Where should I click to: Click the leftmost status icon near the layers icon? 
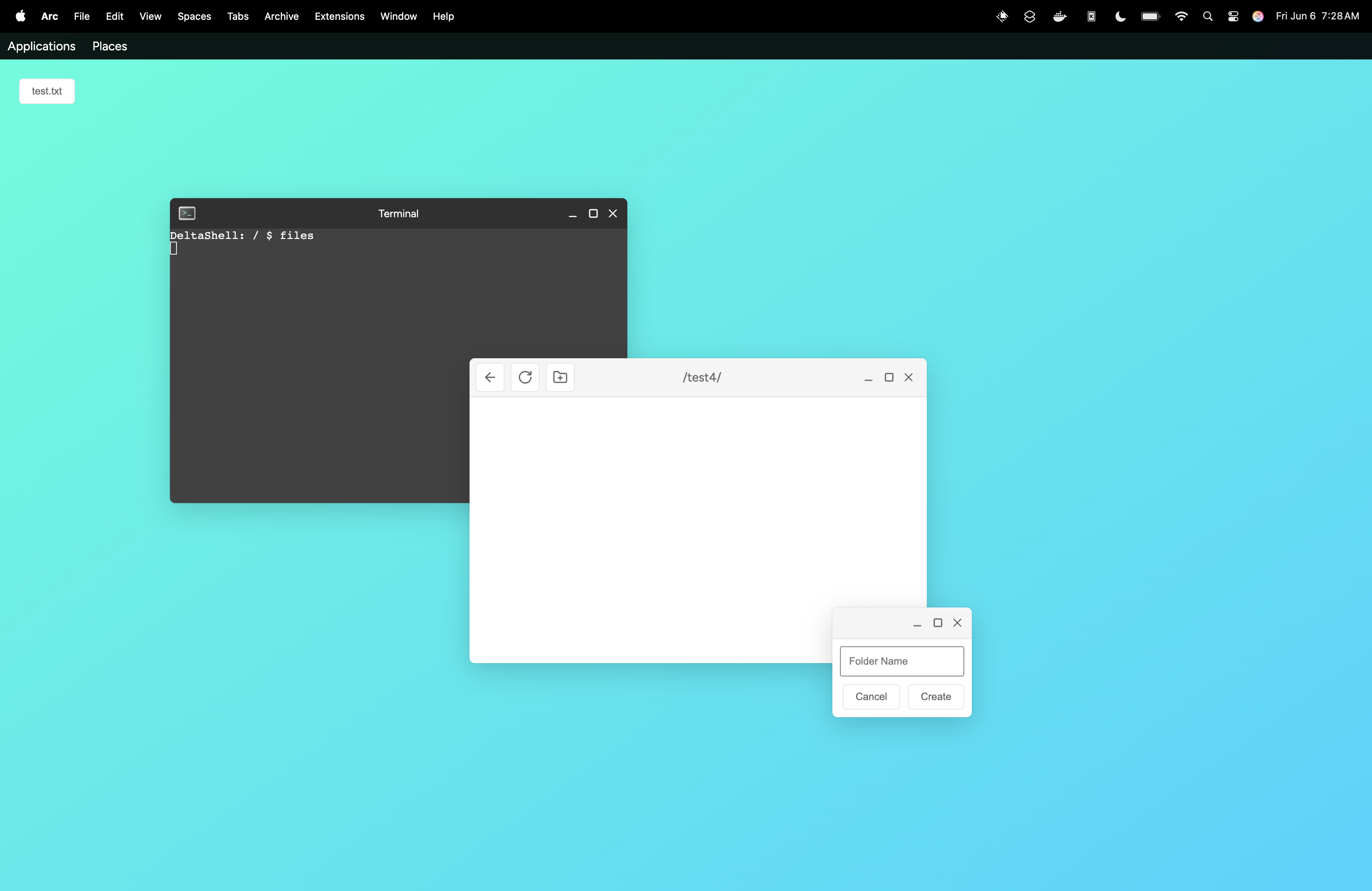tap(1002, 16)
